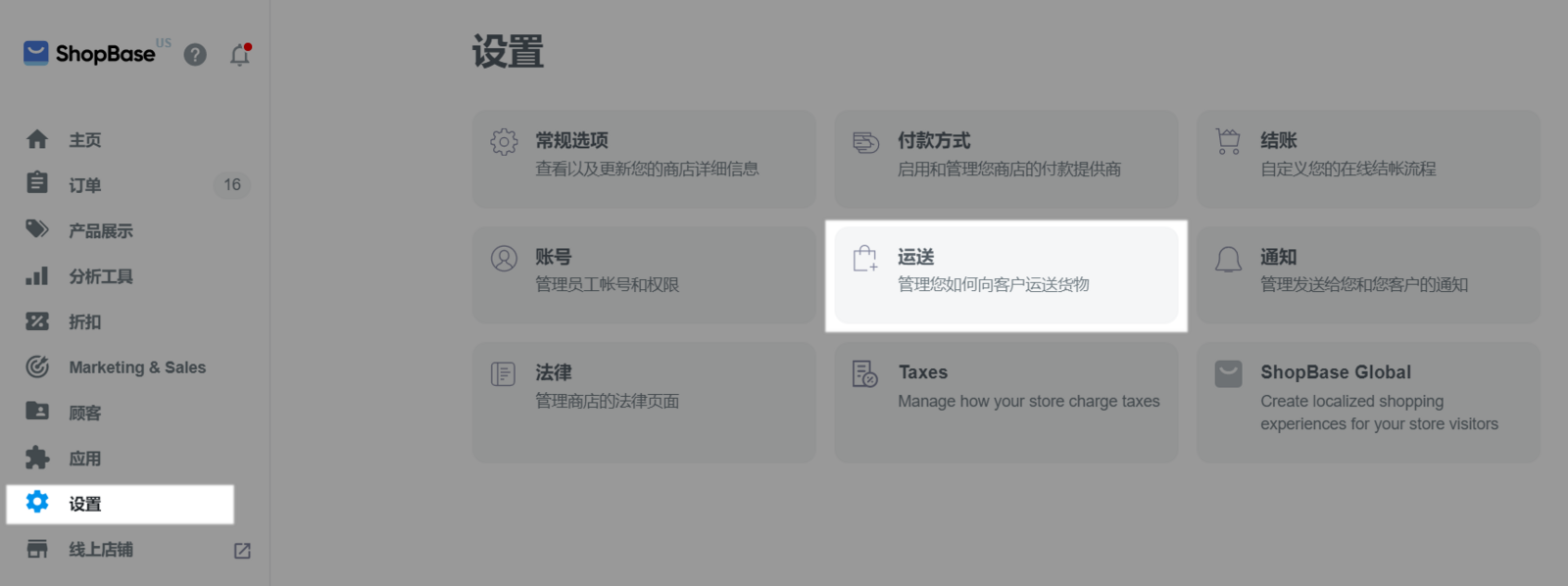Select 设置 in the sidebar

(84, 504)
